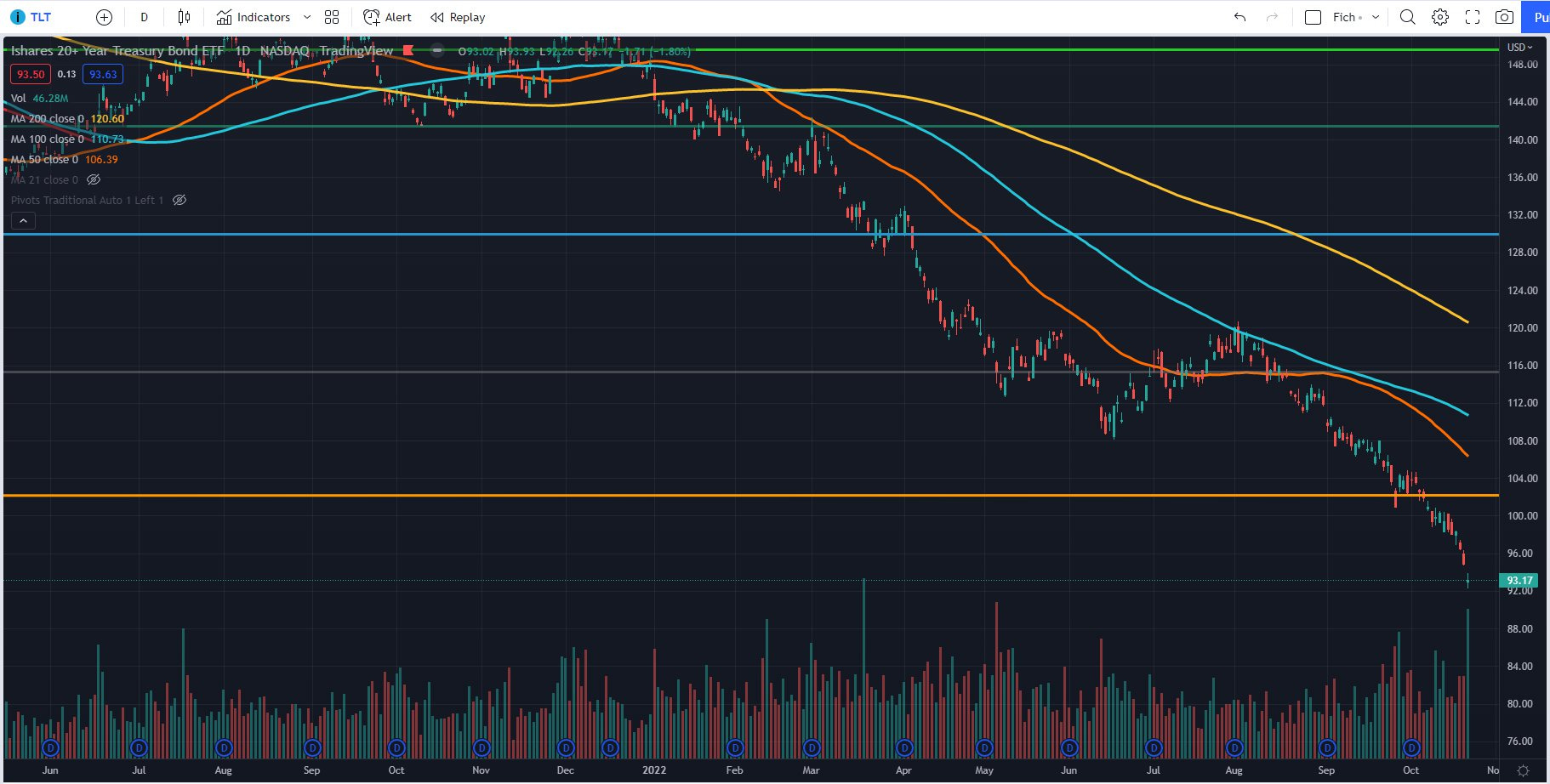The image size is (1550, 784).
Task: Toggle visibility of Pivots Traditional indicator
Action: pos(180,200)
